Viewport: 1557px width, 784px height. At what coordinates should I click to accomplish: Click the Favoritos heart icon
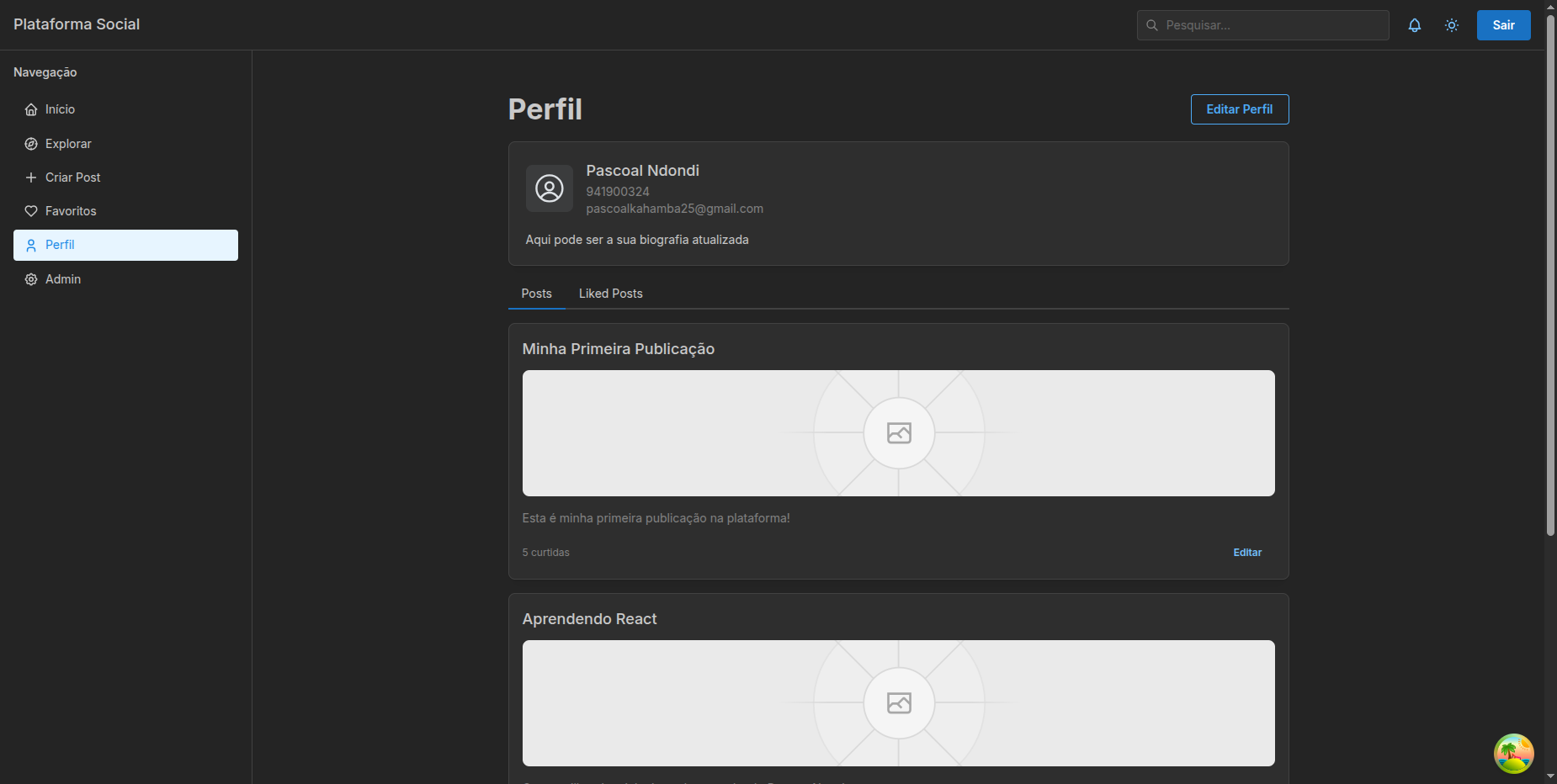pyautogui.click(x=31, y=211)
